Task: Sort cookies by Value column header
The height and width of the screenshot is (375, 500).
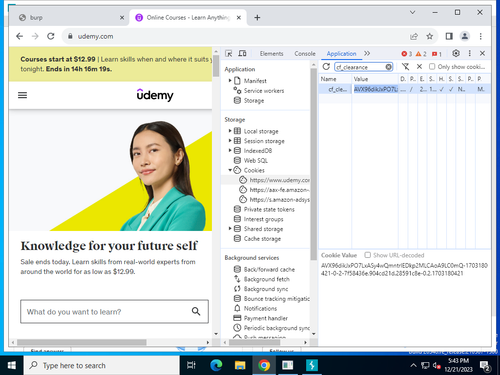Action: pyautogui.click(x=375, y=79)
